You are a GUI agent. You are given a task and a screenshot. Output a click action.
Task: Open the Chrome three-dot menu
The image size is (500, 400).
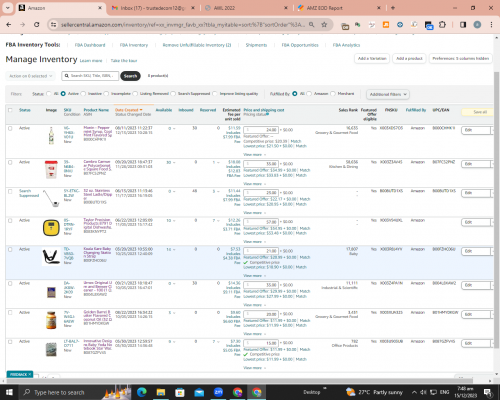(x=491, y=25)
